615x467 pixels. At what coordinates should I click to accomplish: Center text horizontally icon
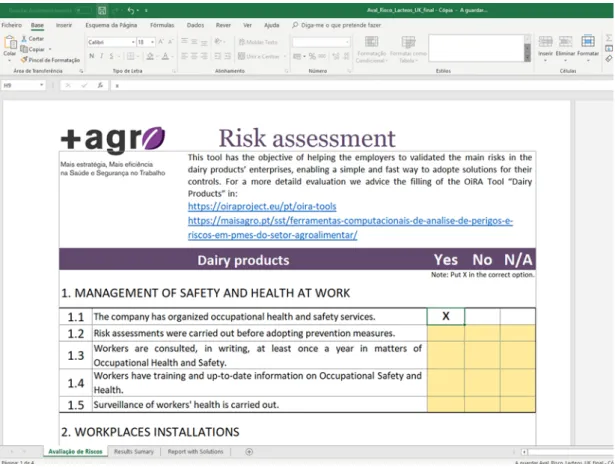point(194,56)
